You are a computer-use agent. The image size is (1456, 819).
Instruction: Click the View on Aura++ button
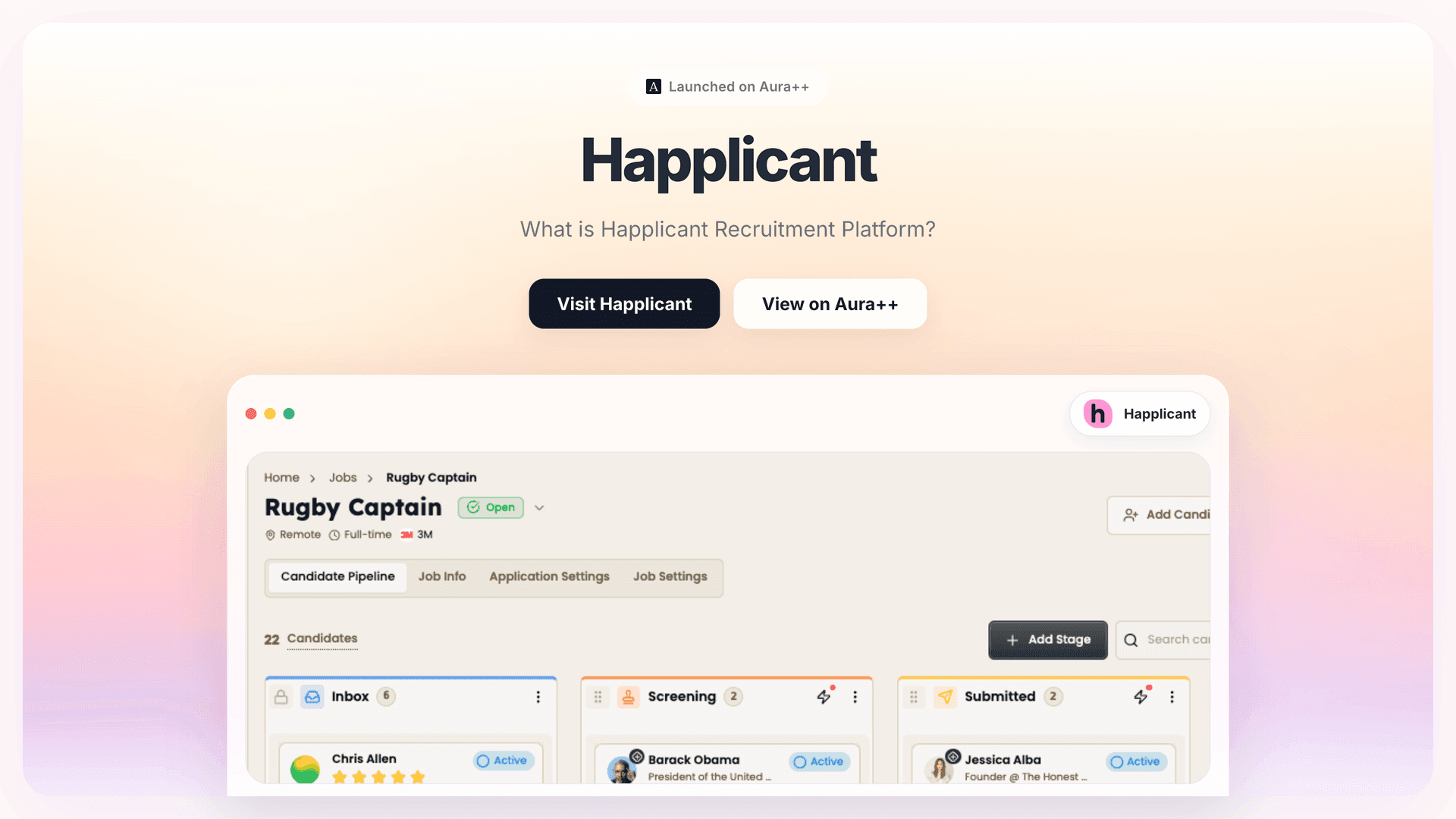[x=830, y=304]
